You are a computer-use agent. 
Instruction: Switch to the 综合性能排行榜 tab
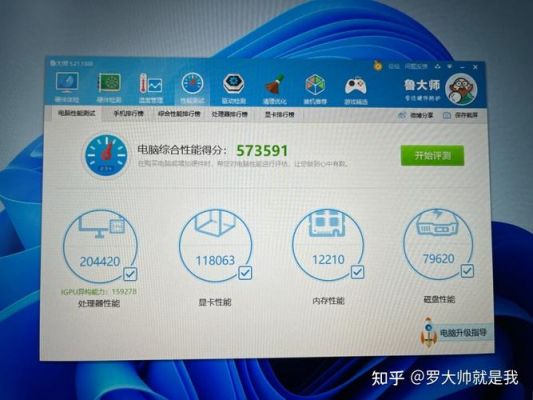pyautogui.click(x=179, y=114)
